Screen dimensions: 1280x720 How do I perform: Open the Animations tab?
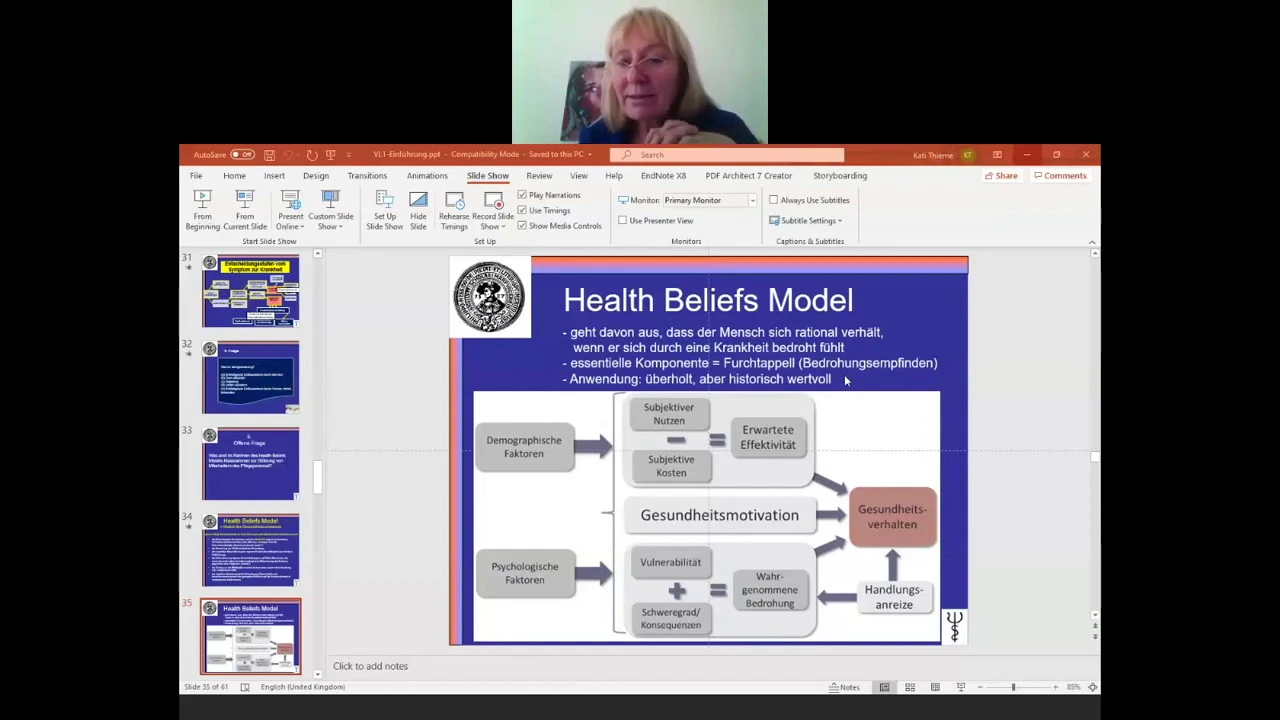427,176
